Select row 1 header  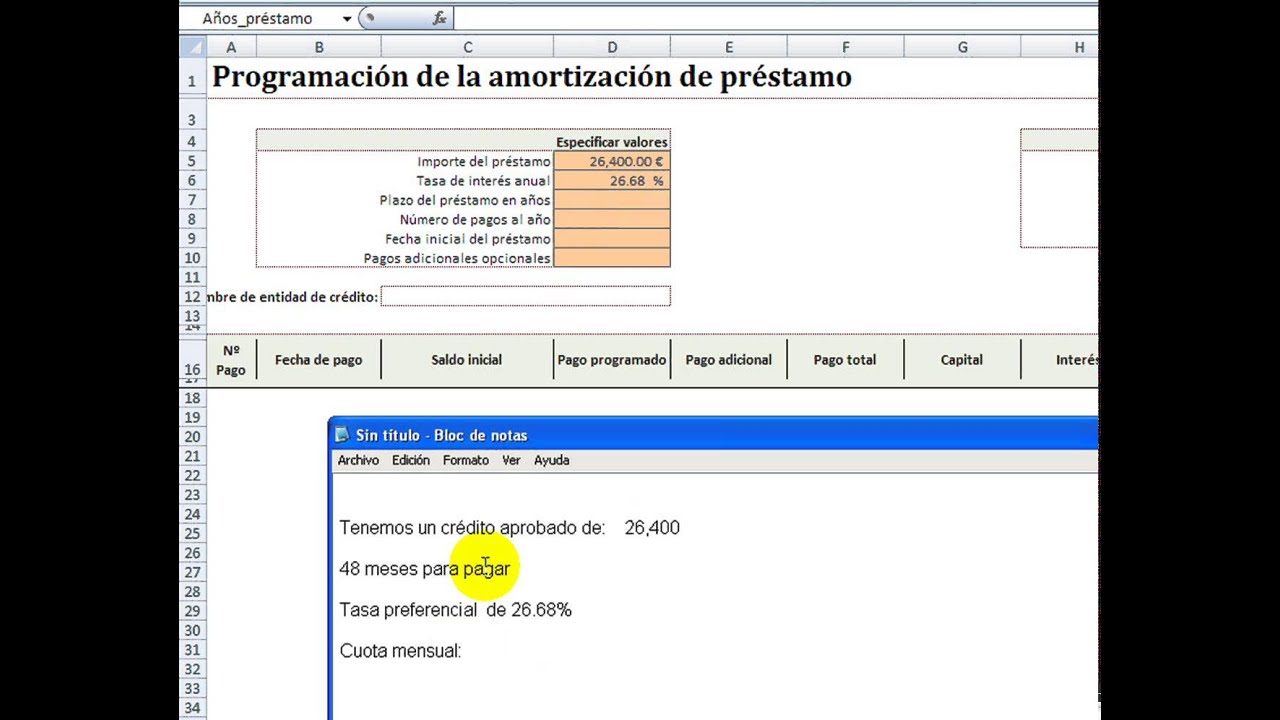tap(192, 78)
